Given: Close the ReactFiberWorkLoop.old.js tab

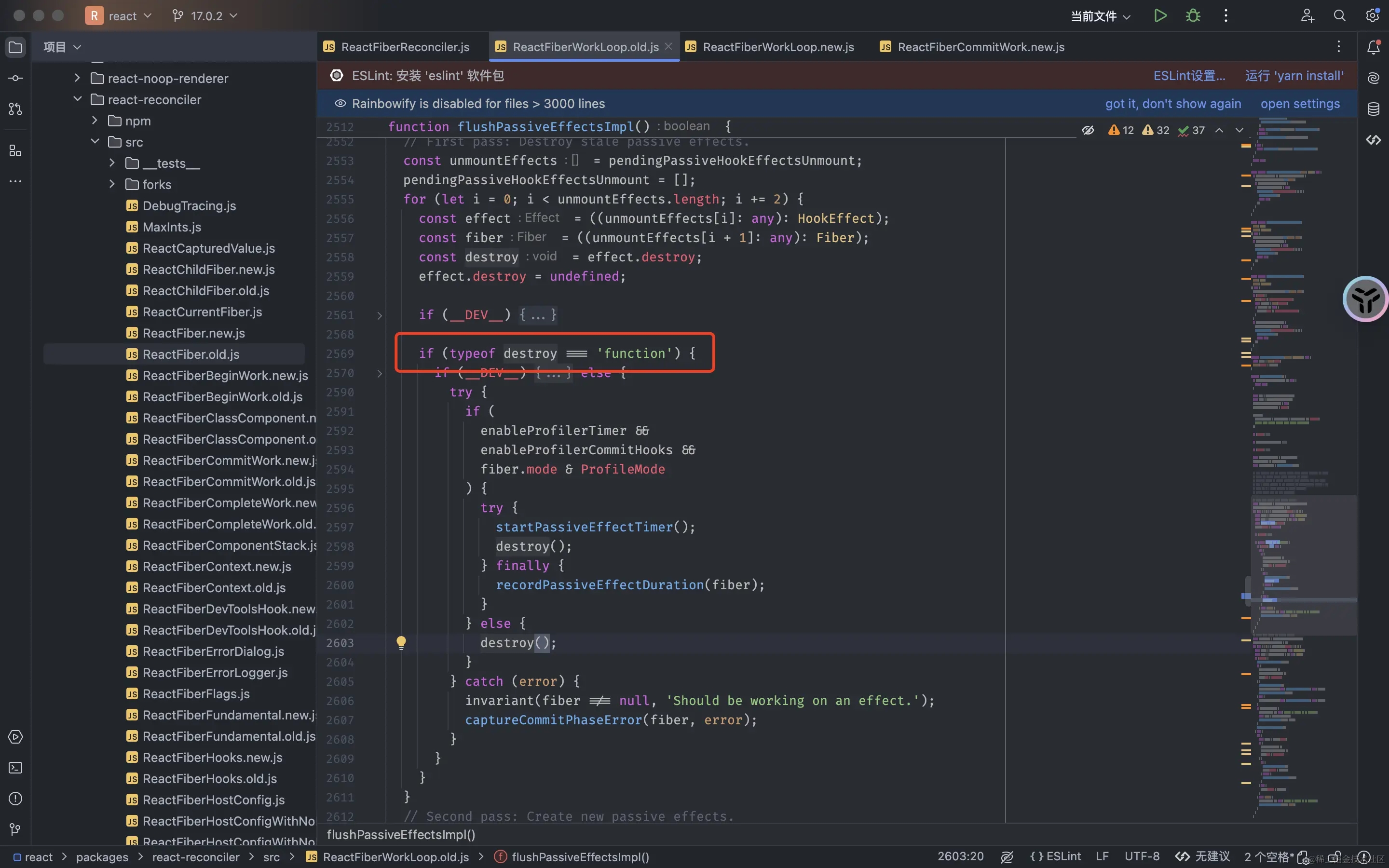Looking at the screenshot, I should pyautogui.click(x=668, y=46).
